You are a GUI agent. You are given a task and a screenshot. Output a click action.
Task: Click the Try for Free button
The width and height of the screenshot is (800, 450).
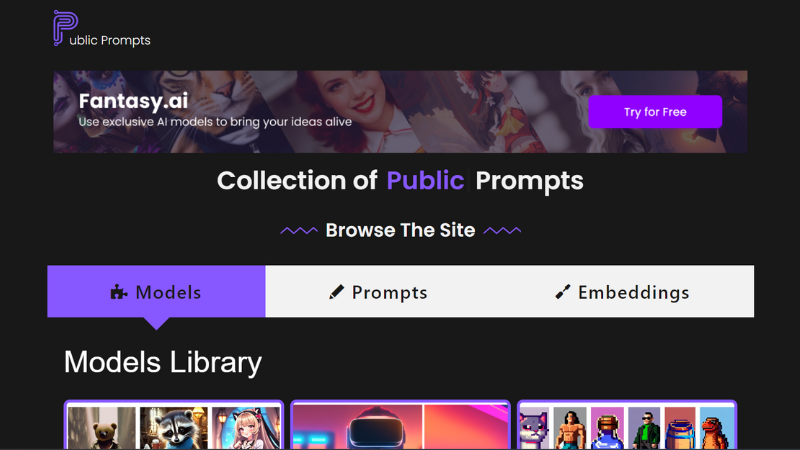(655, 112)
